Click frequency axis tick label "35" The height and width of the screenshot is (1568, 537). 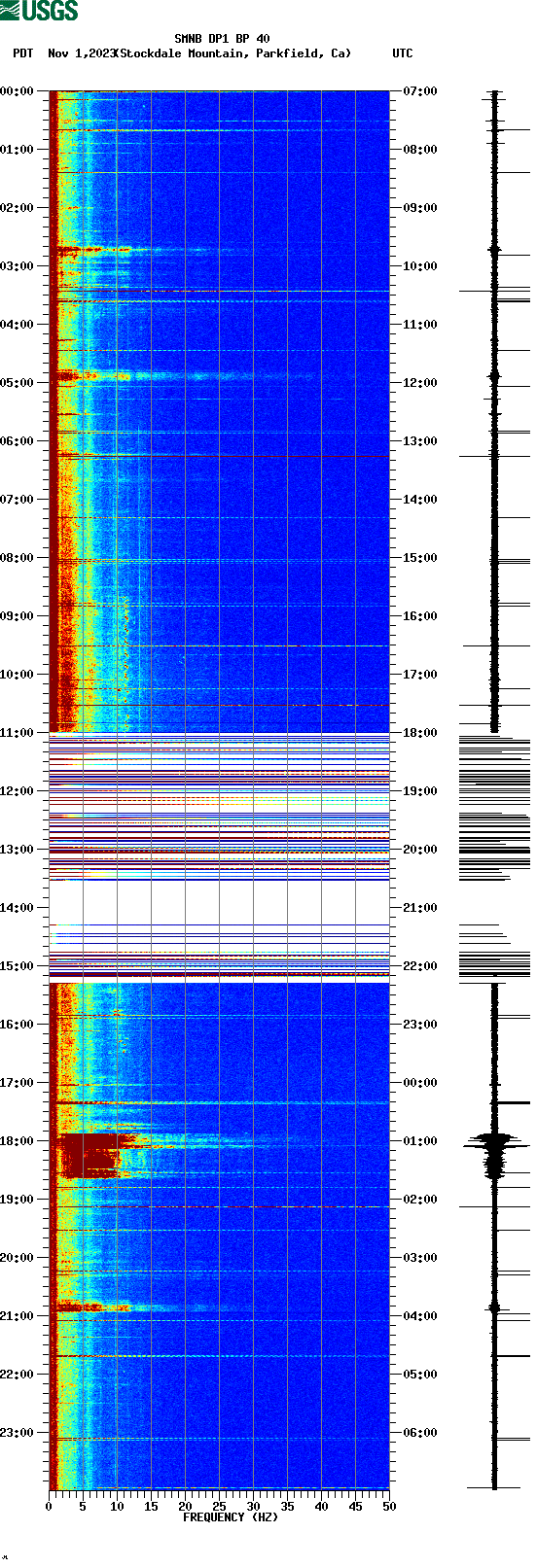287,1507
